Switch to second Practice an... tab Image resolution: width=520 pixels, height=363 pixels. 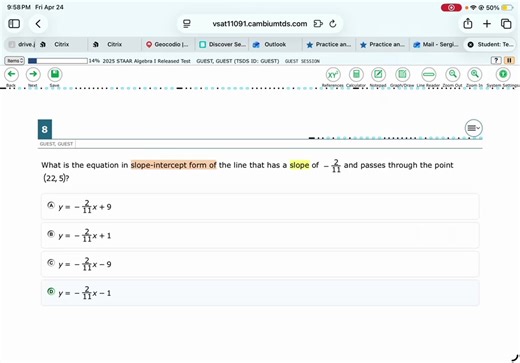click(382, 44)
